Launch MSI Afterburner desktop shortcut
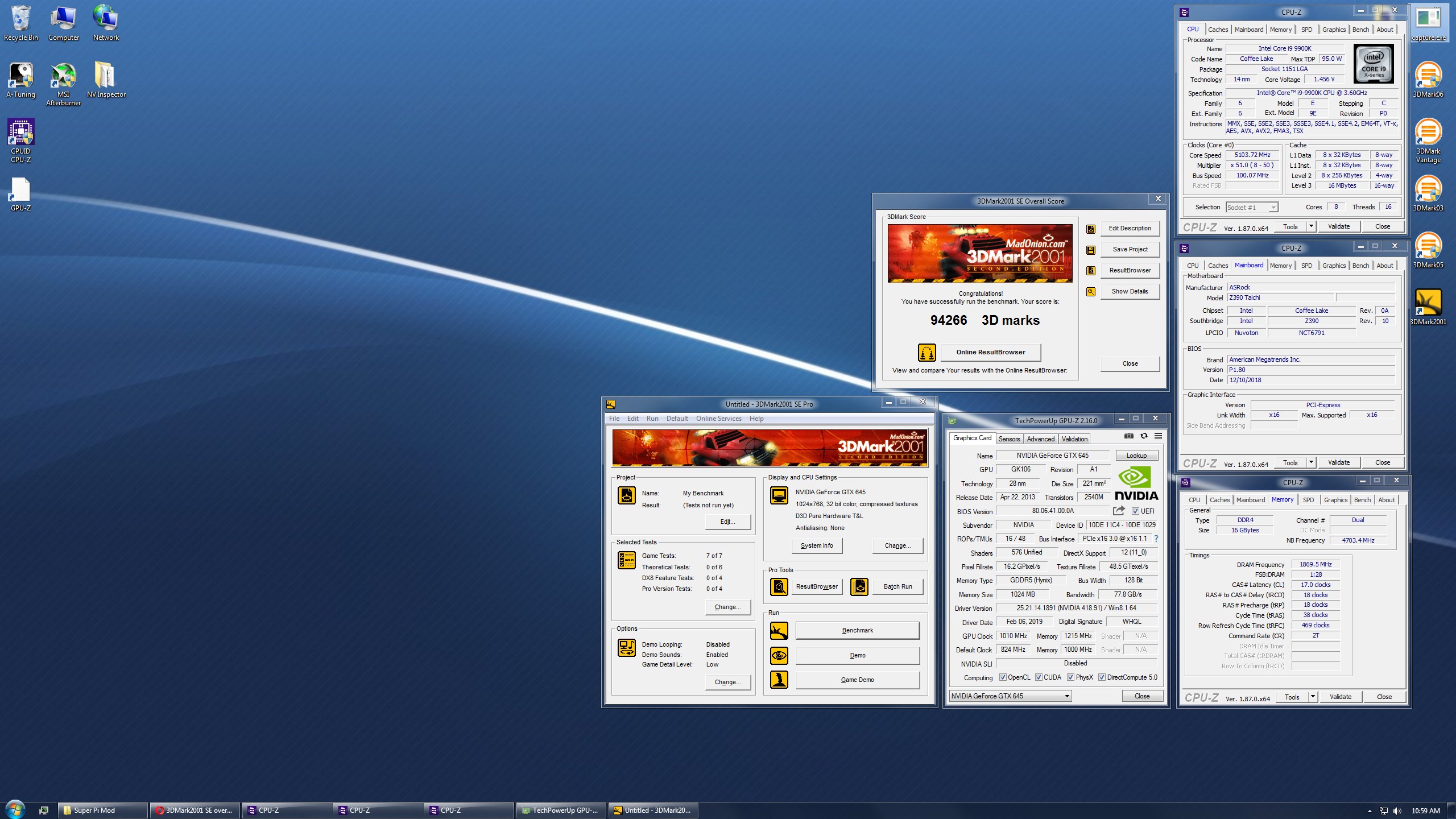The height and width of the screenshot is (819, 1456). coord(63,84)
